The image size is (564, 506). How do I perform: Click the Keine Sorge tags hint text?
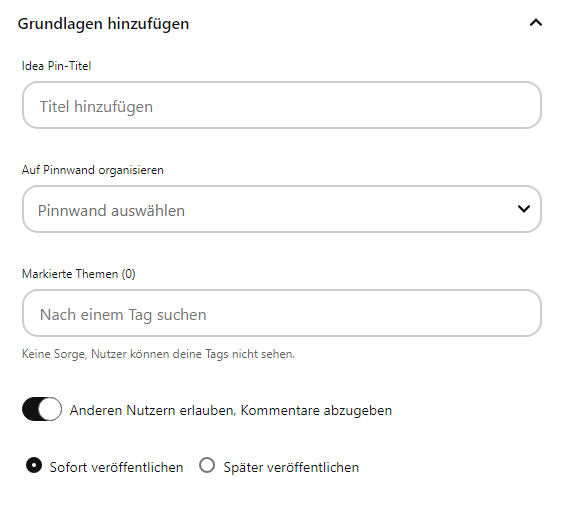[158, 354]
